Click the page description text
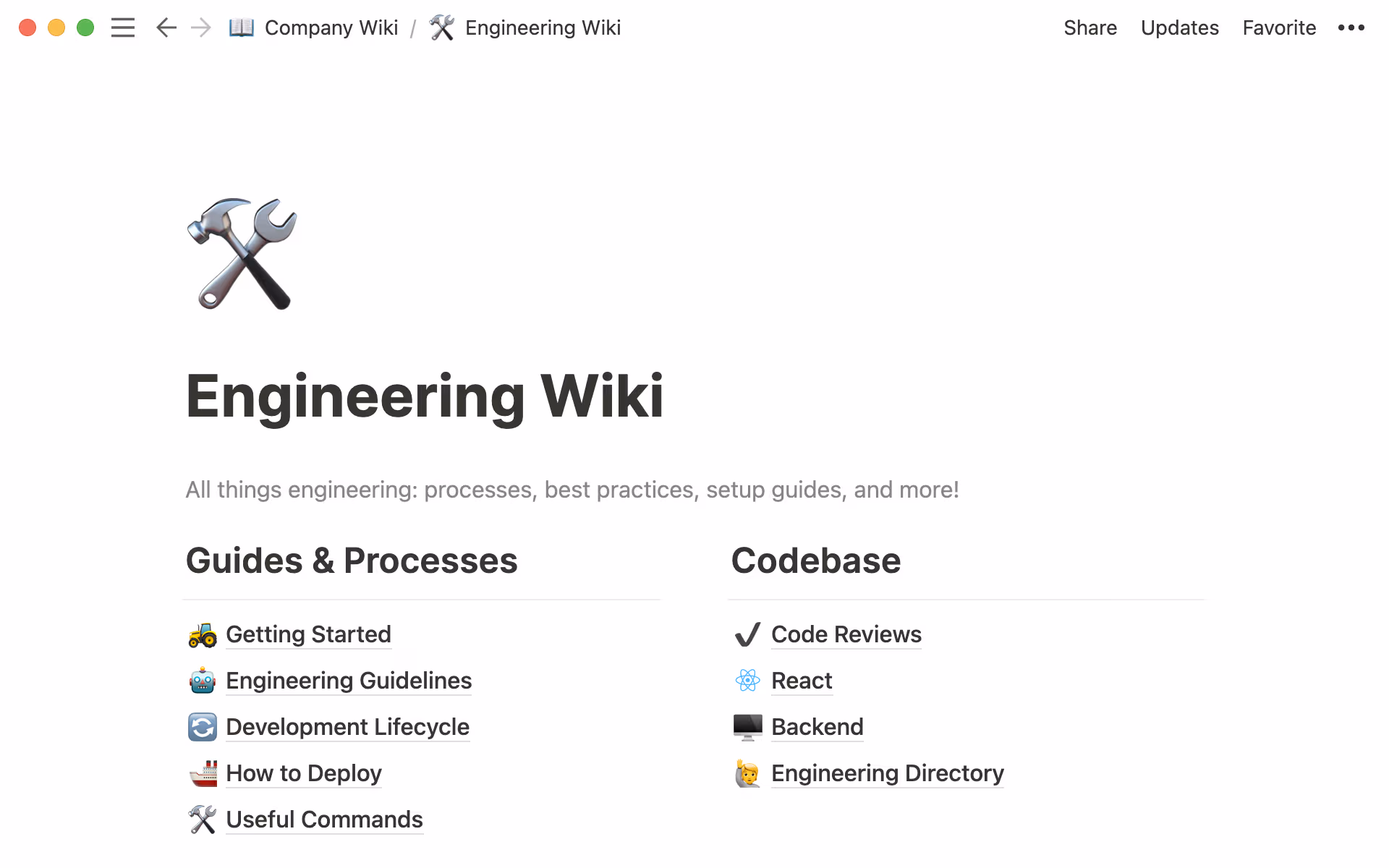This screenshot has width=1389, height=868. 572,490
